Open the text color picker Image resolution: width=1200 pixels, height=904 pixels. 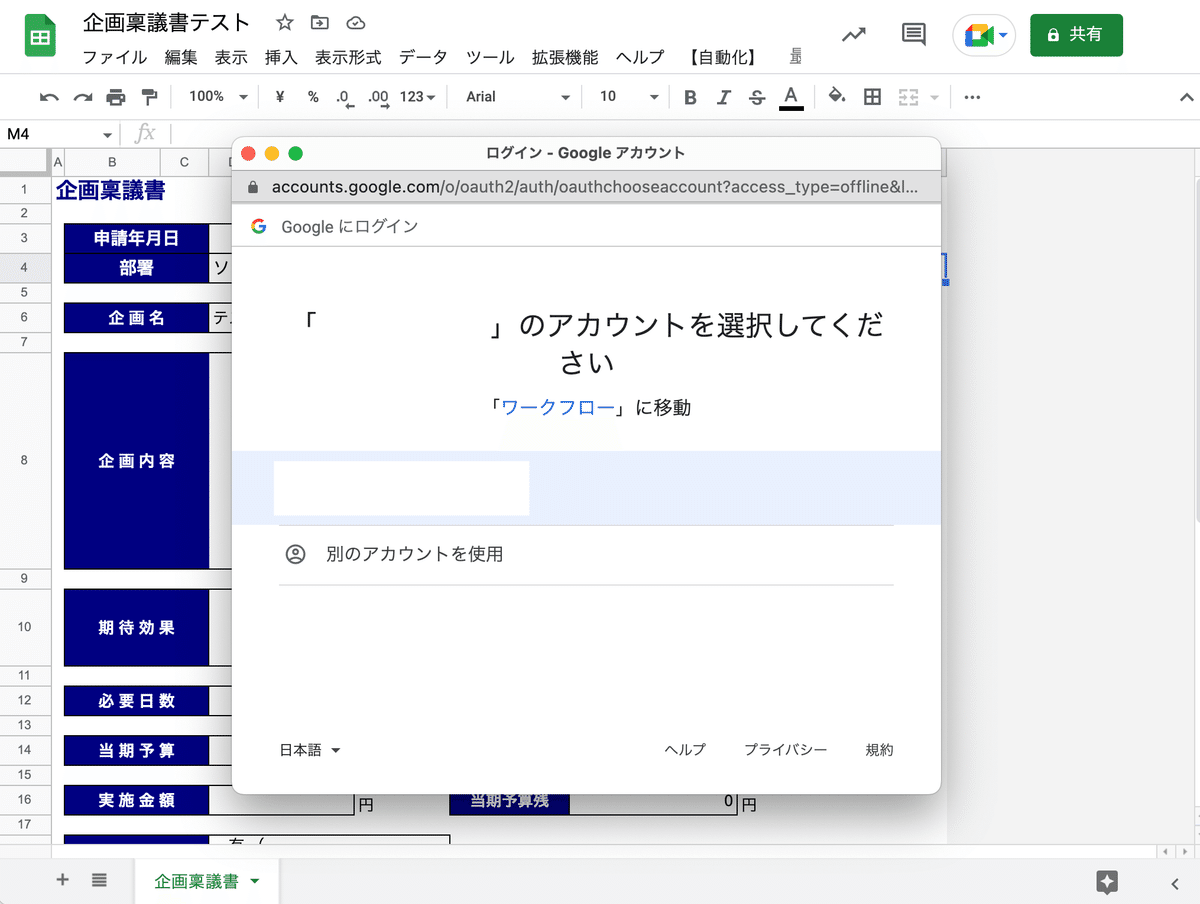(791, 97)
